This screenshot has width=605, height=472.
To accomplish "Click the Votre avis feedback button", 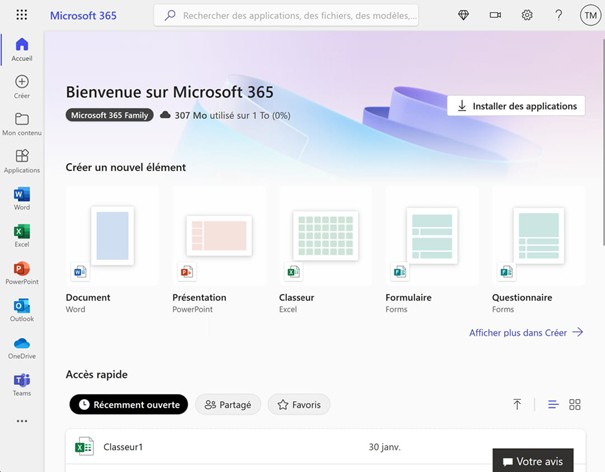I will (x=533, y=461).
